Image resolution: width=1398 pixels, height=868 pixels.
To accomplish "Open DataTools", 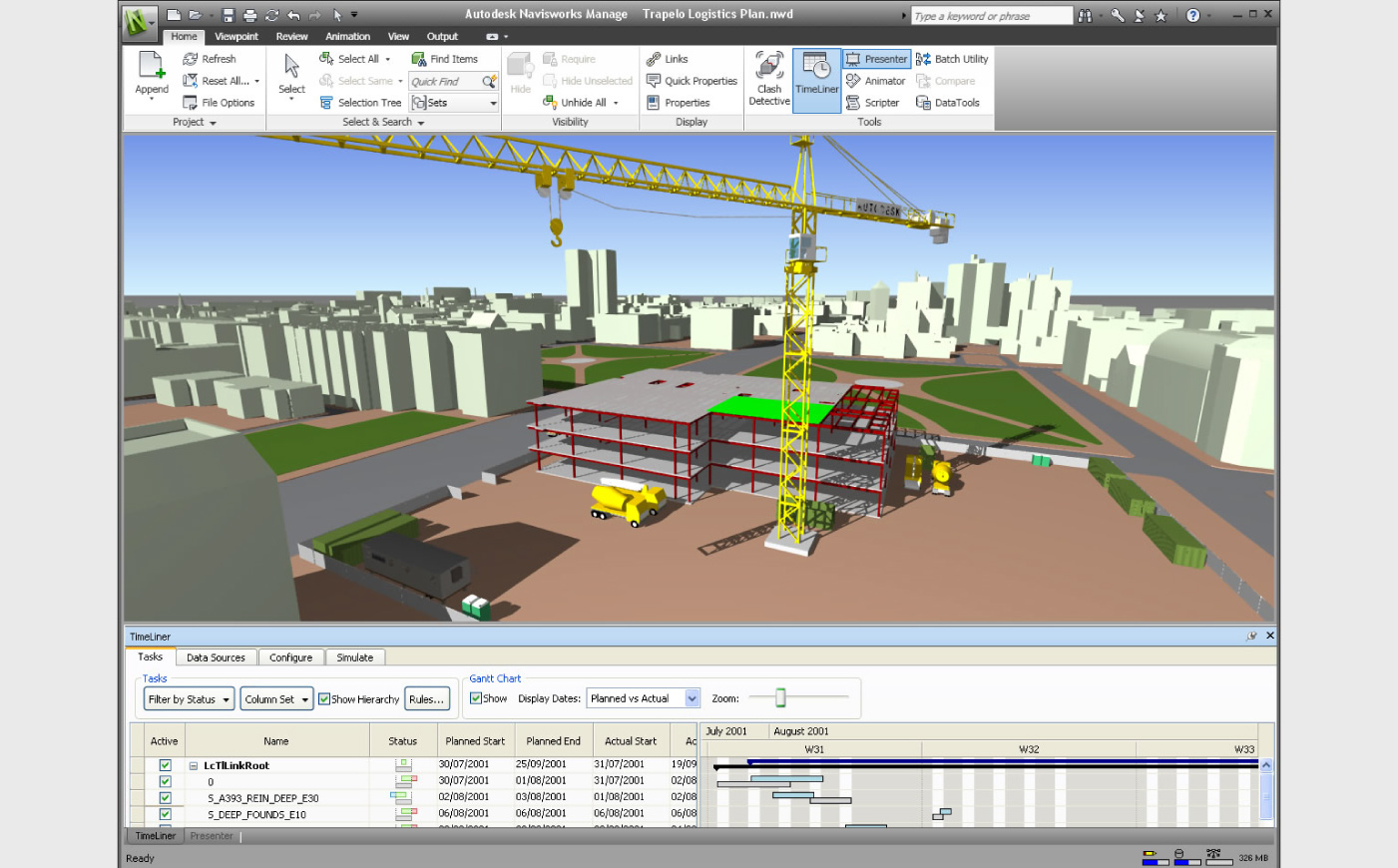I will (x=948, y=103).
